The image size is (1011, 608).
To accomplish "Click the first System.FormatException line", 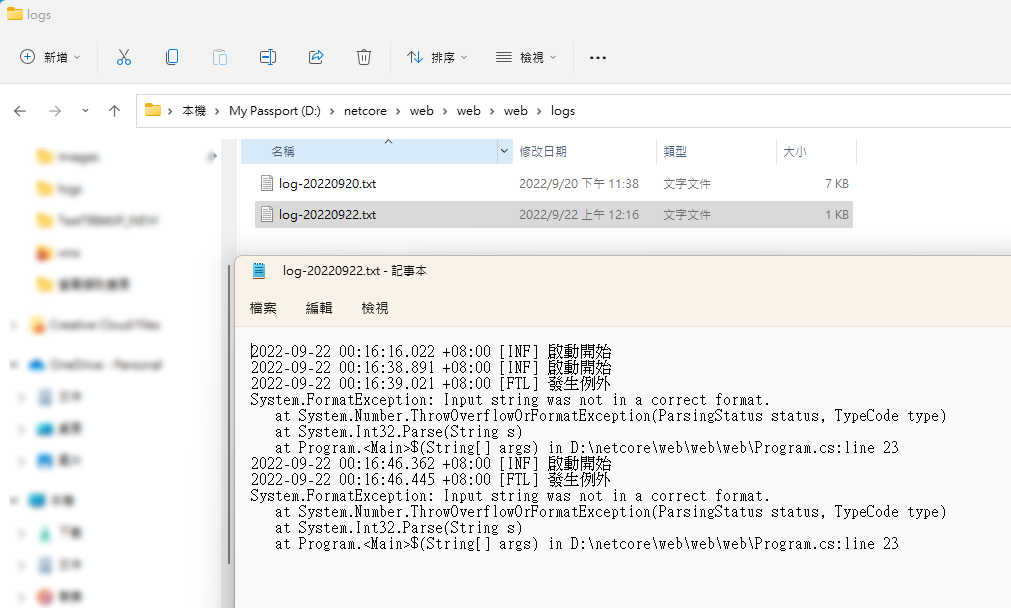I will click(510, 400).
